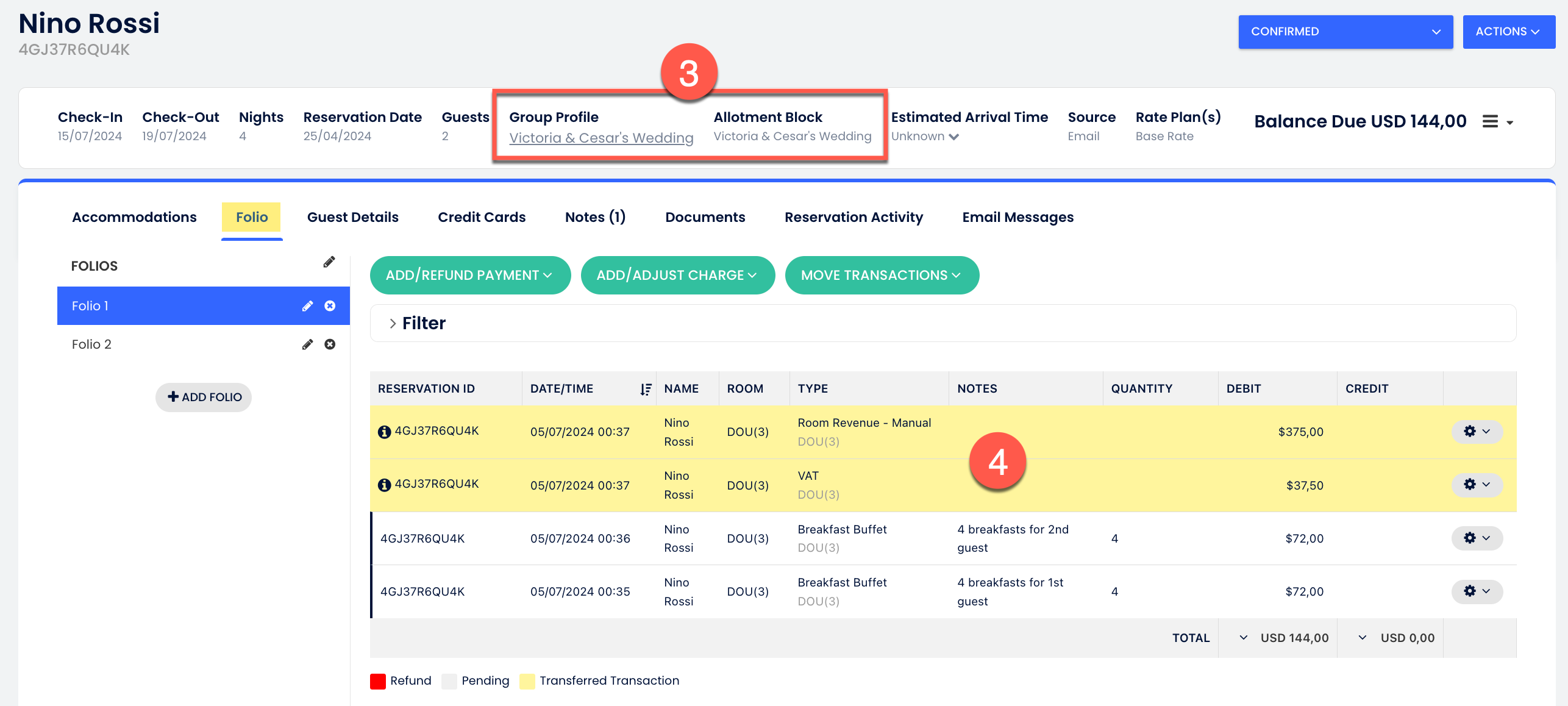Click the pencil edit icon beside FOLIOS header

[x=329, y=262]
